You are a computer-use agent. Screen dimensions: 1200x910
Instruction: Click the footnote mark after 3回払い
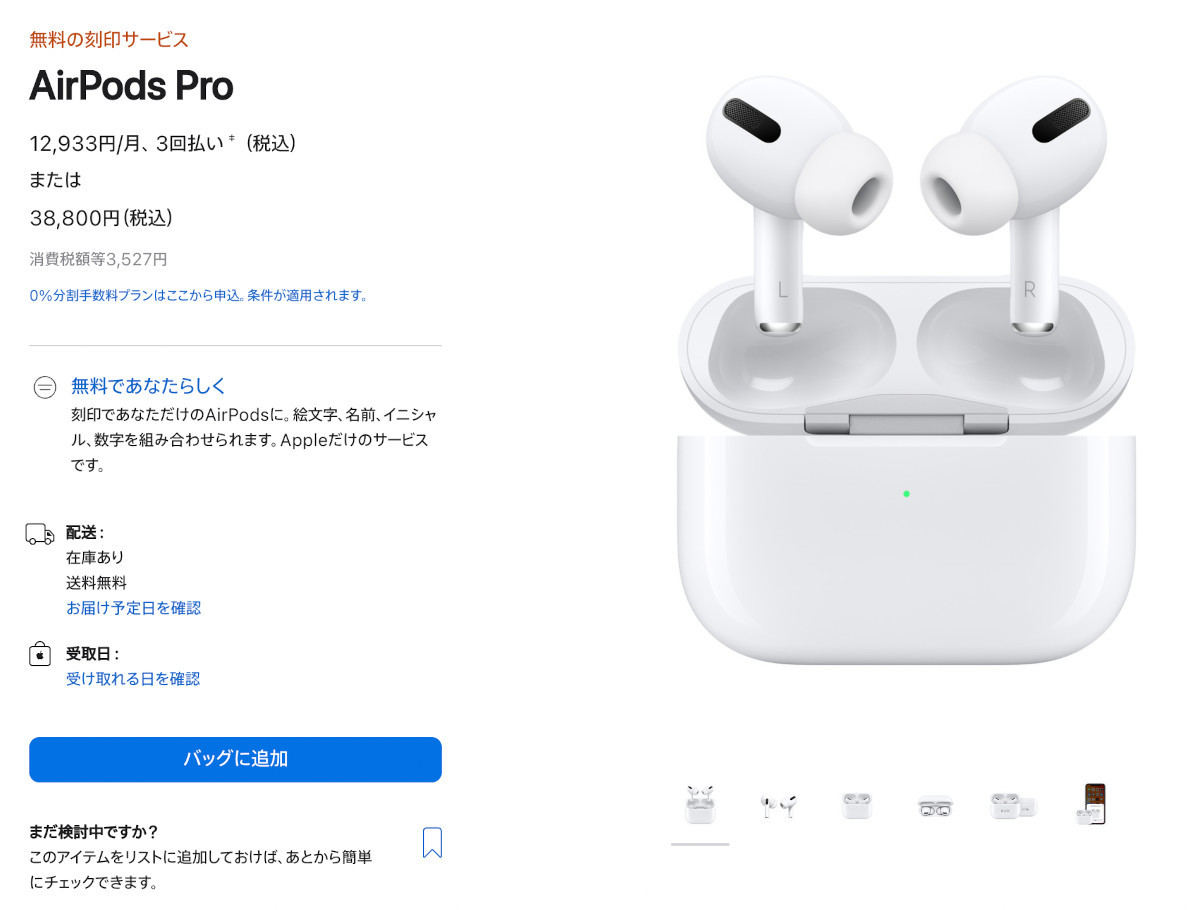coord(232,139)
